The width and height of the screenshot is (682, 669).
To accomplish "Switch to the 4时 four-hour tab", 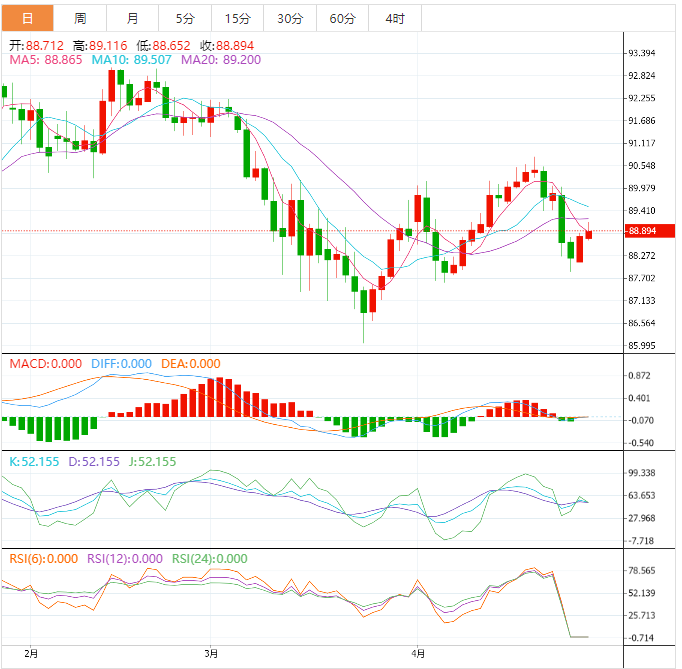I will [x=394, y=19].
